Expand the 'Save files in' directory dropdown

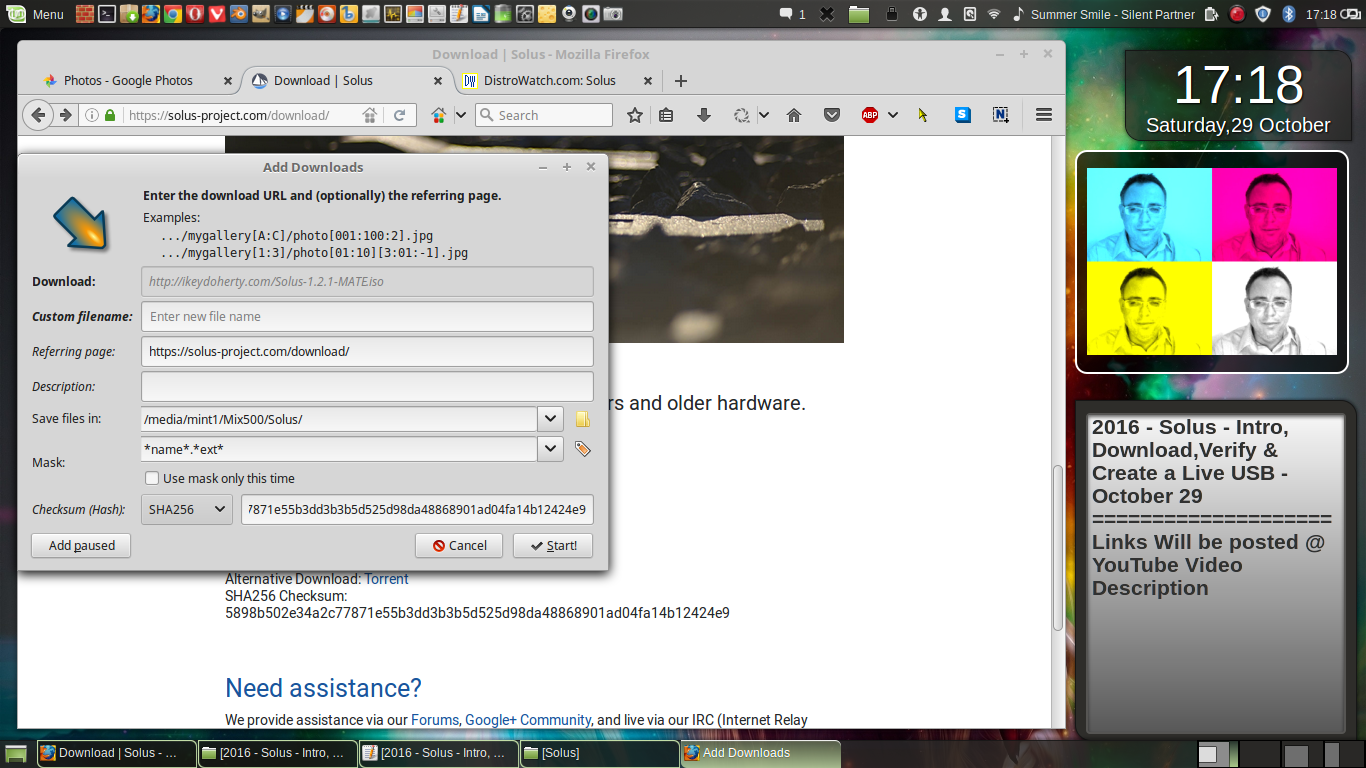click(x=551, y=419)
